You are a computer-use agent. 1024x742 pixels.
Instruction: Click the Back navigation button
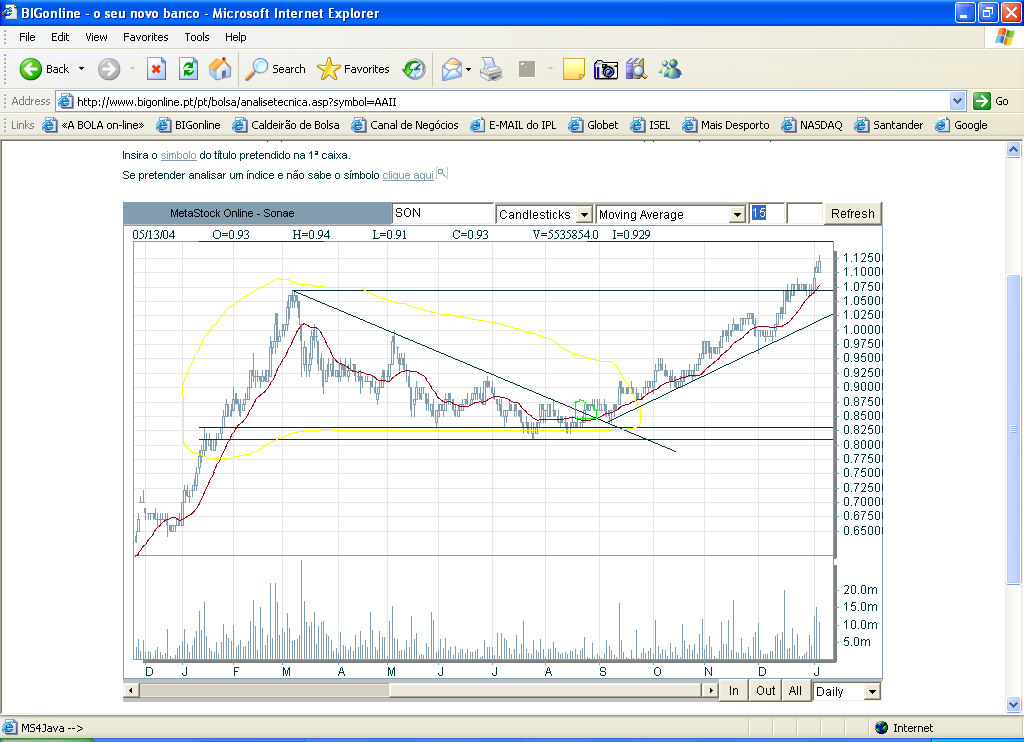pyautogui.click(x=45, y=69)
